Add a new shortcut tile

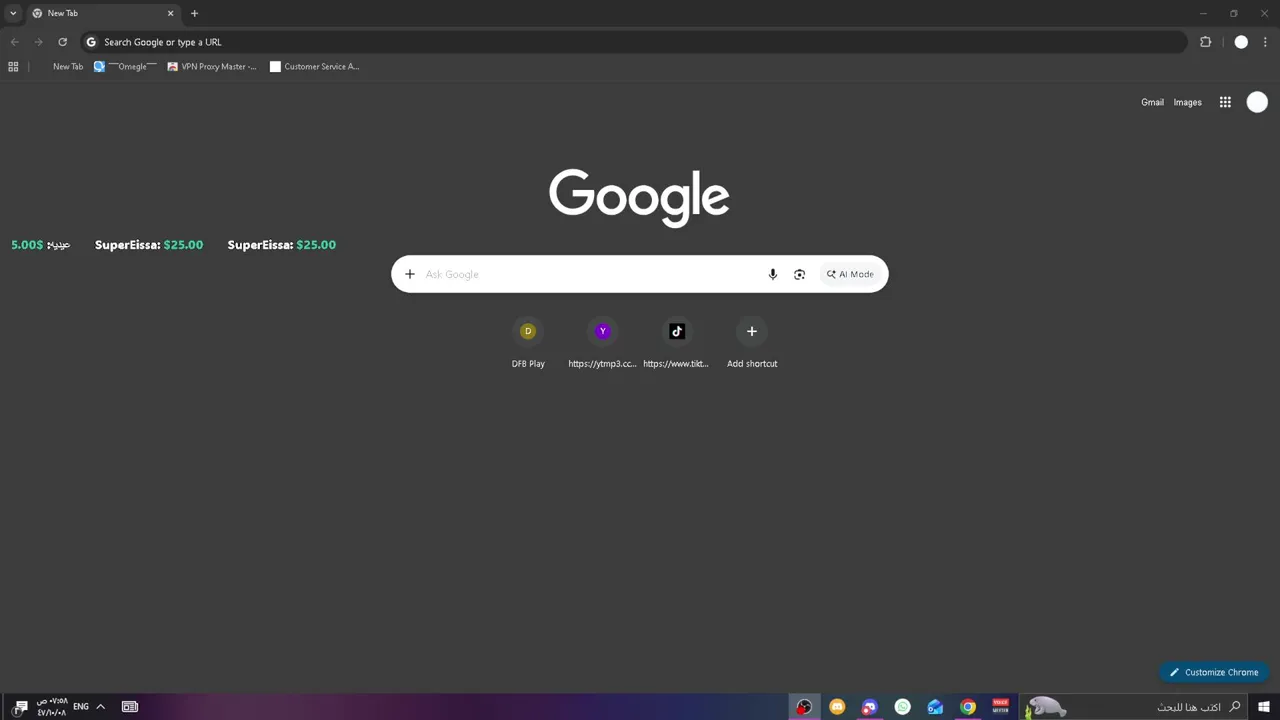point(752,344)
